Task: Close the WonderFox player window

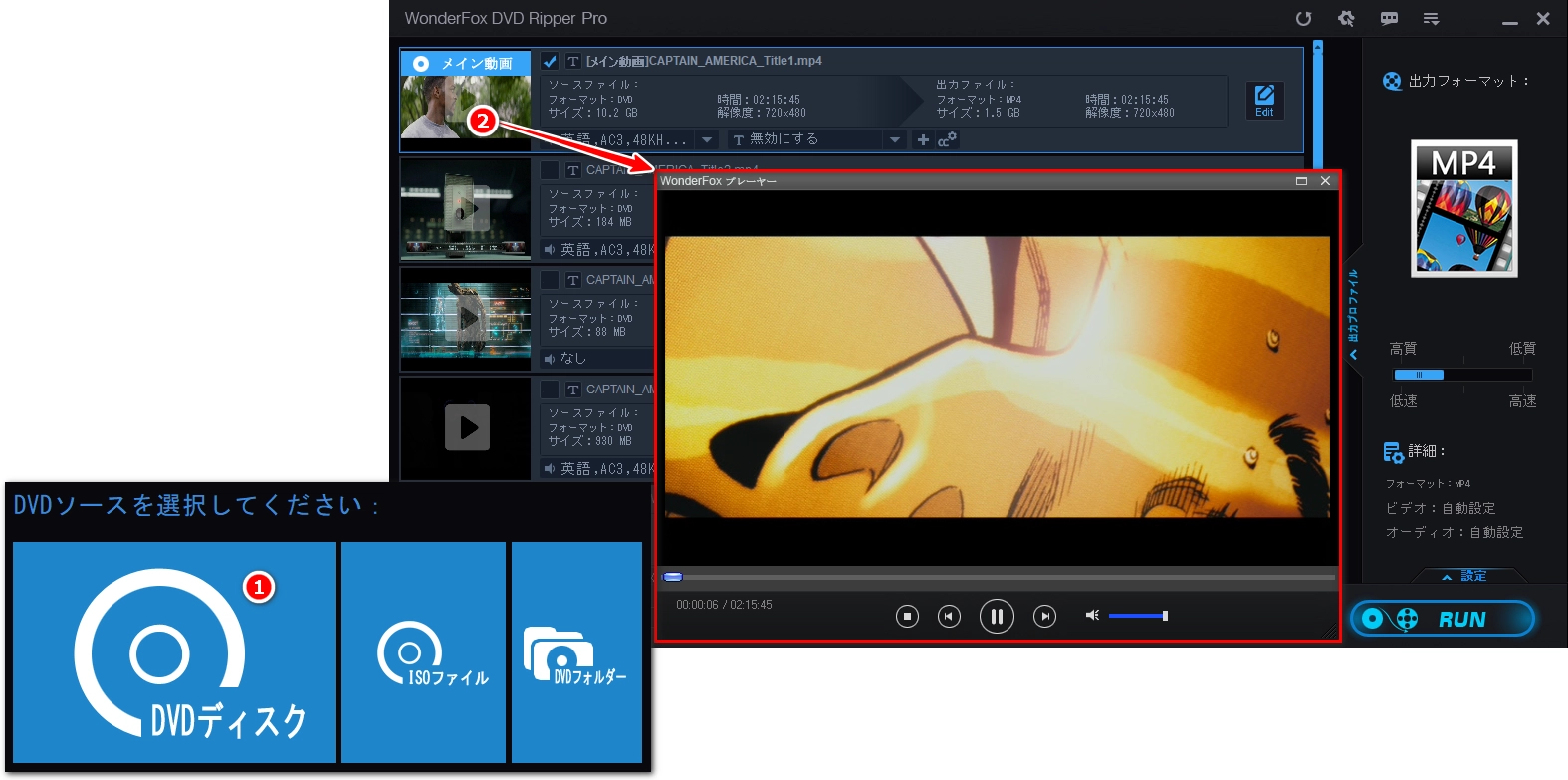Action: (x=1325, y=181)
